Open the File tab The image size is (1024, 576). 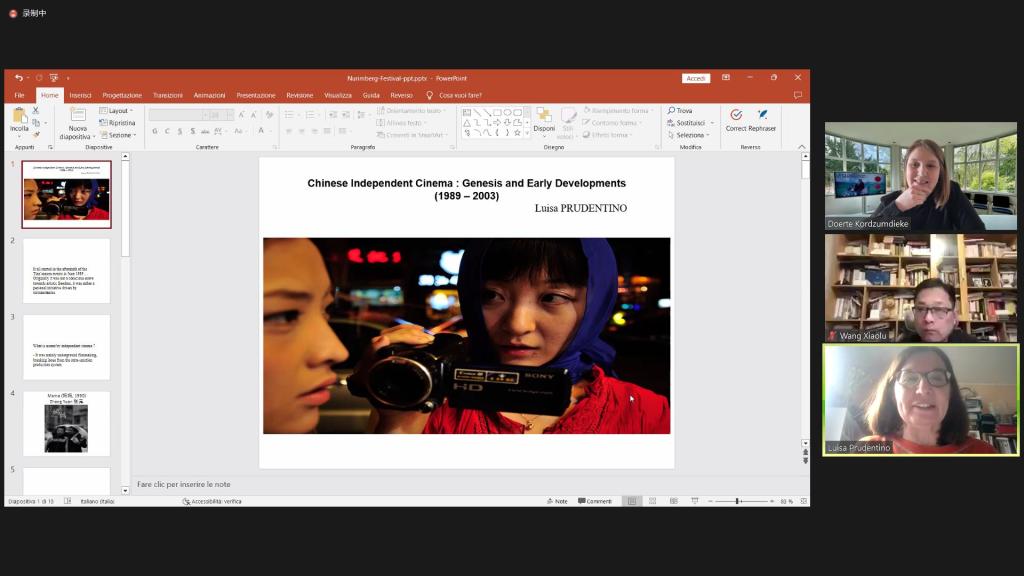point(20,95)
